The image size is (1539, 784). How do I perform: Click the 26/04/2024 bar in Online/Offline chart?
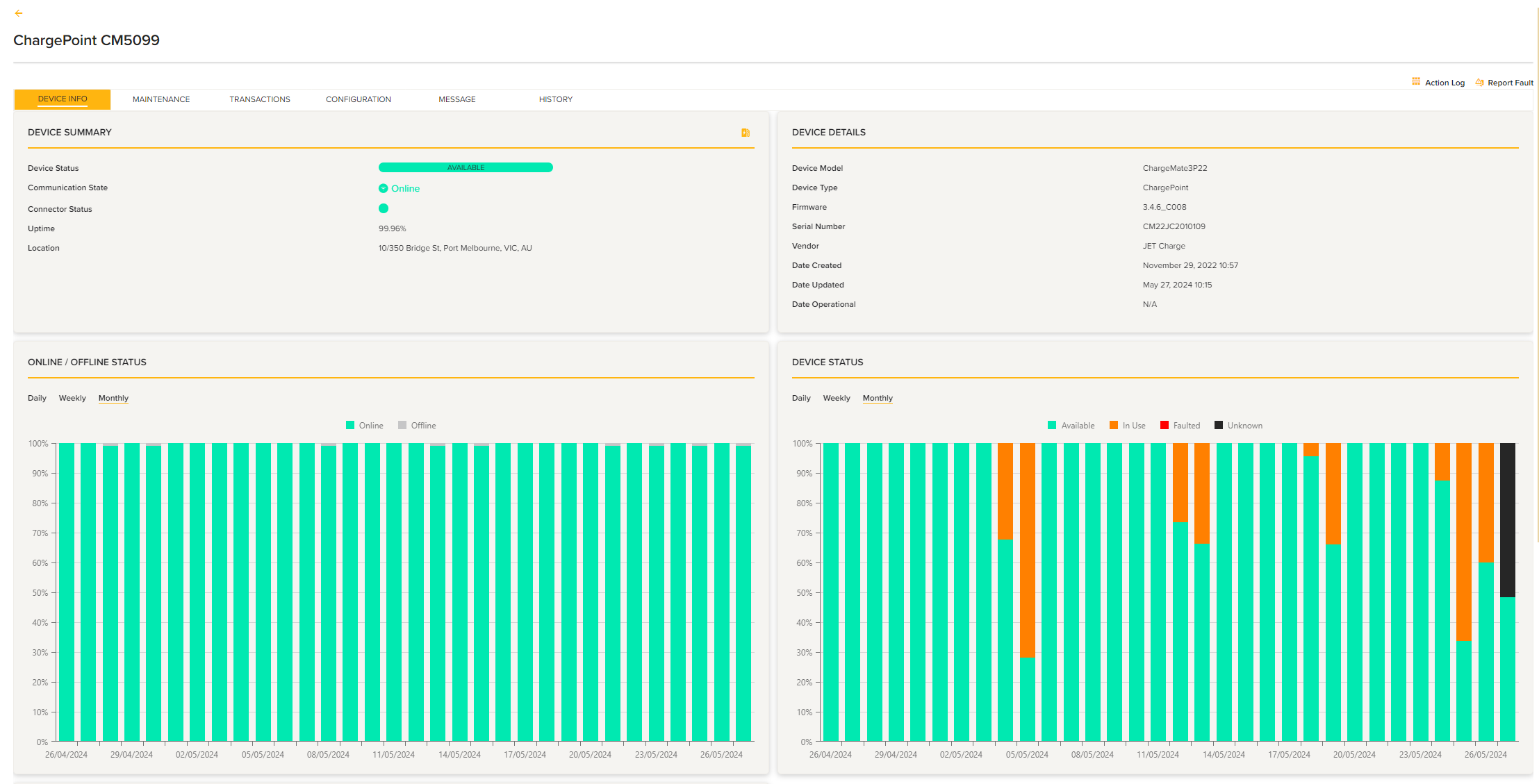(67, 592)
